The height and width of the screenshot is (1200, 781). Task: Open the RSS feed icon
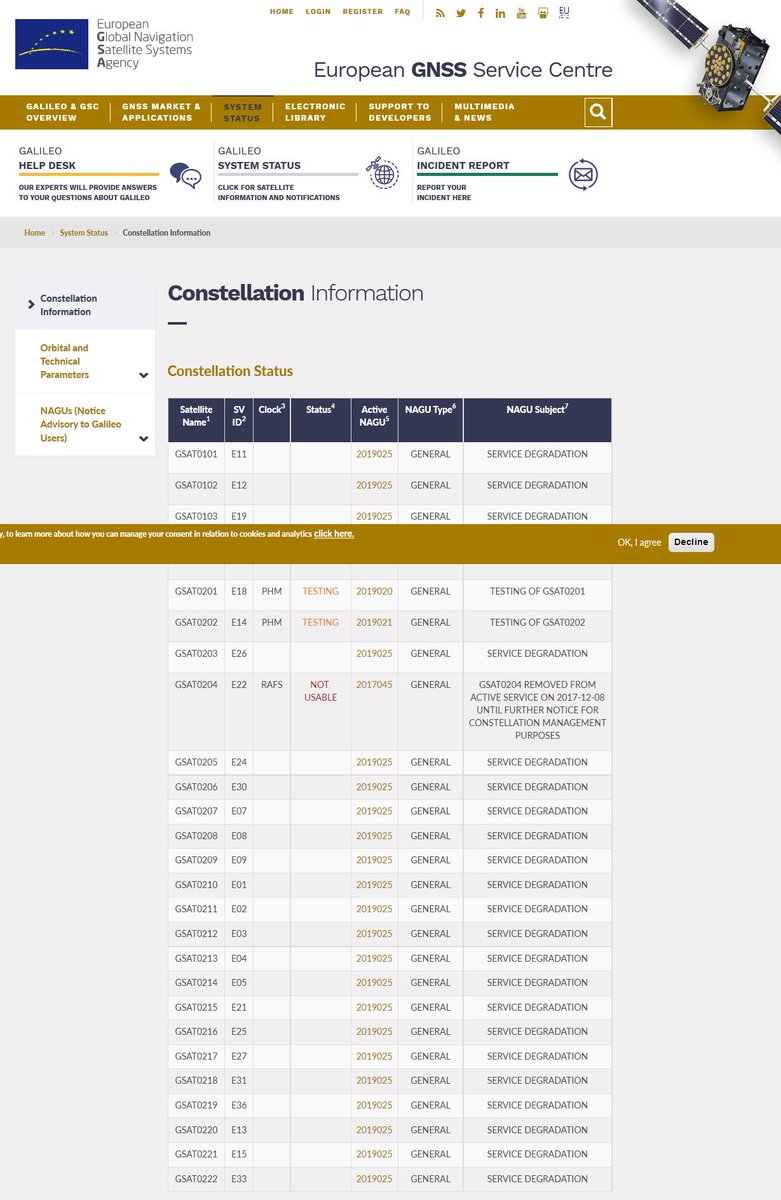[x=440, y=13]
